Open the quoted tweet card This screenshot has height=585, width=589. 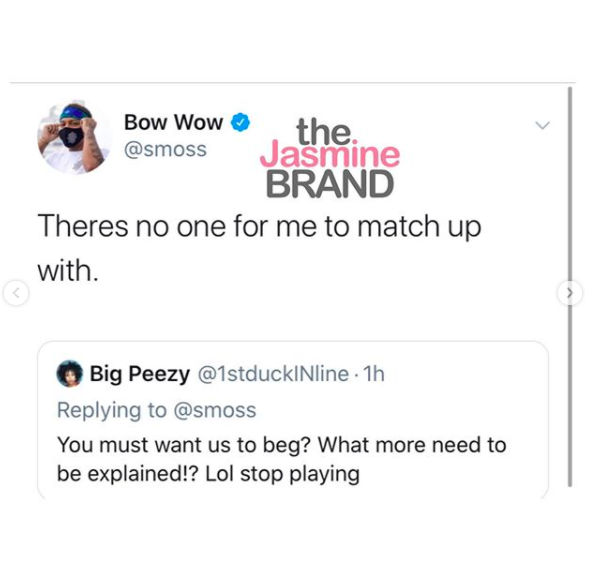tap(293, 420)
